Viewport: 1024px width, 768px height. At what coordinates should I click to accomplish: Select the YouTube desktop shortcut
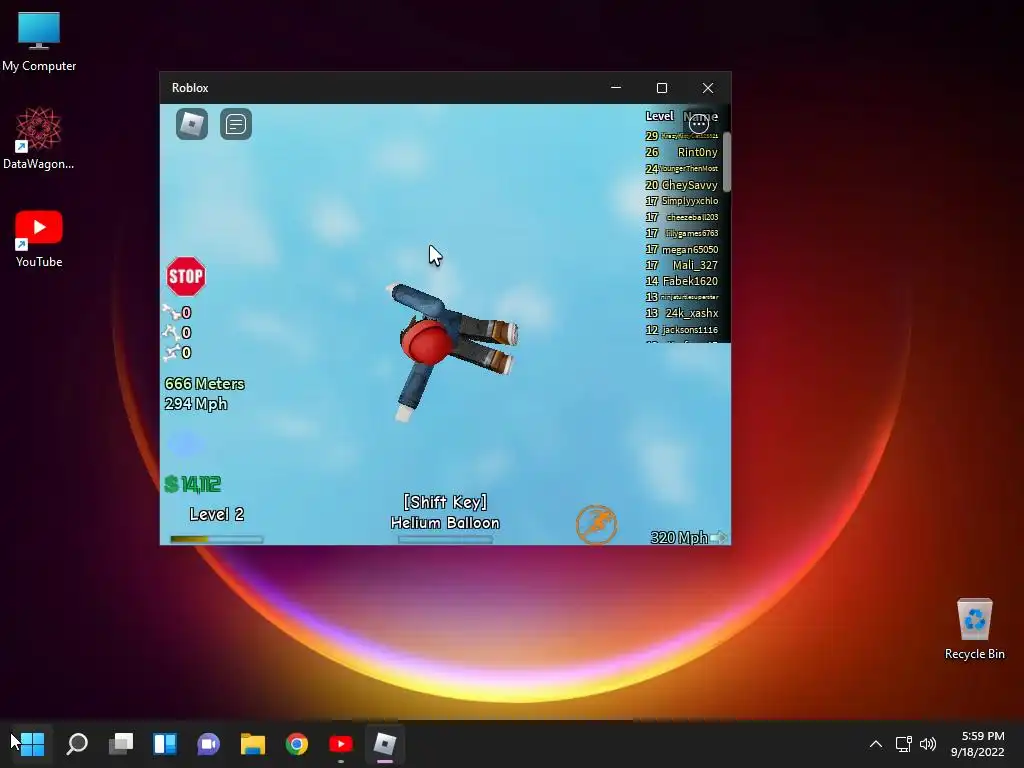point(39,239)
